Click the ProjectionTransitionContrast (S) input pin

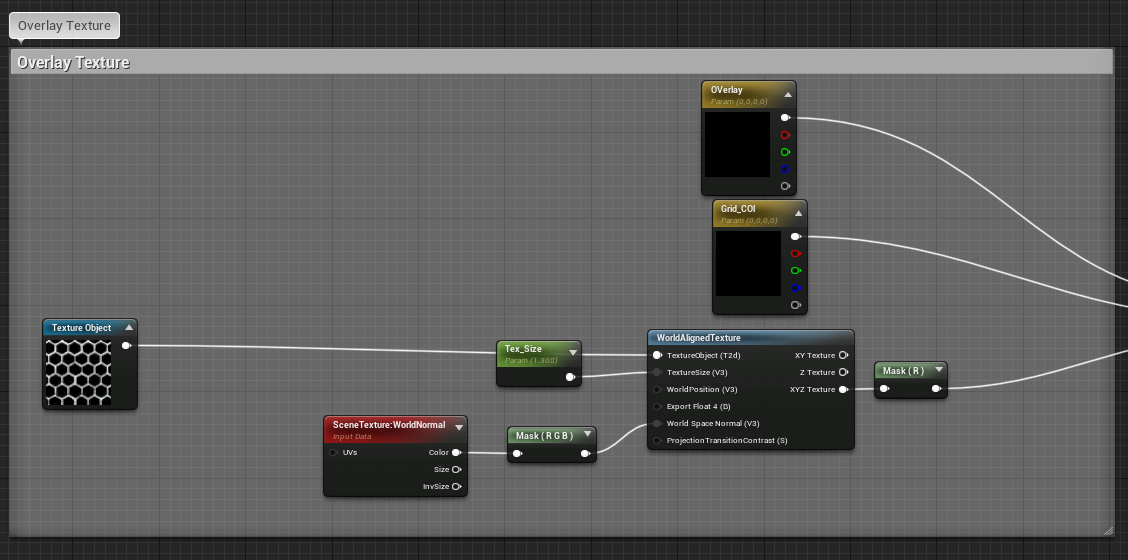pyautogui.click(x=657, y=441)
